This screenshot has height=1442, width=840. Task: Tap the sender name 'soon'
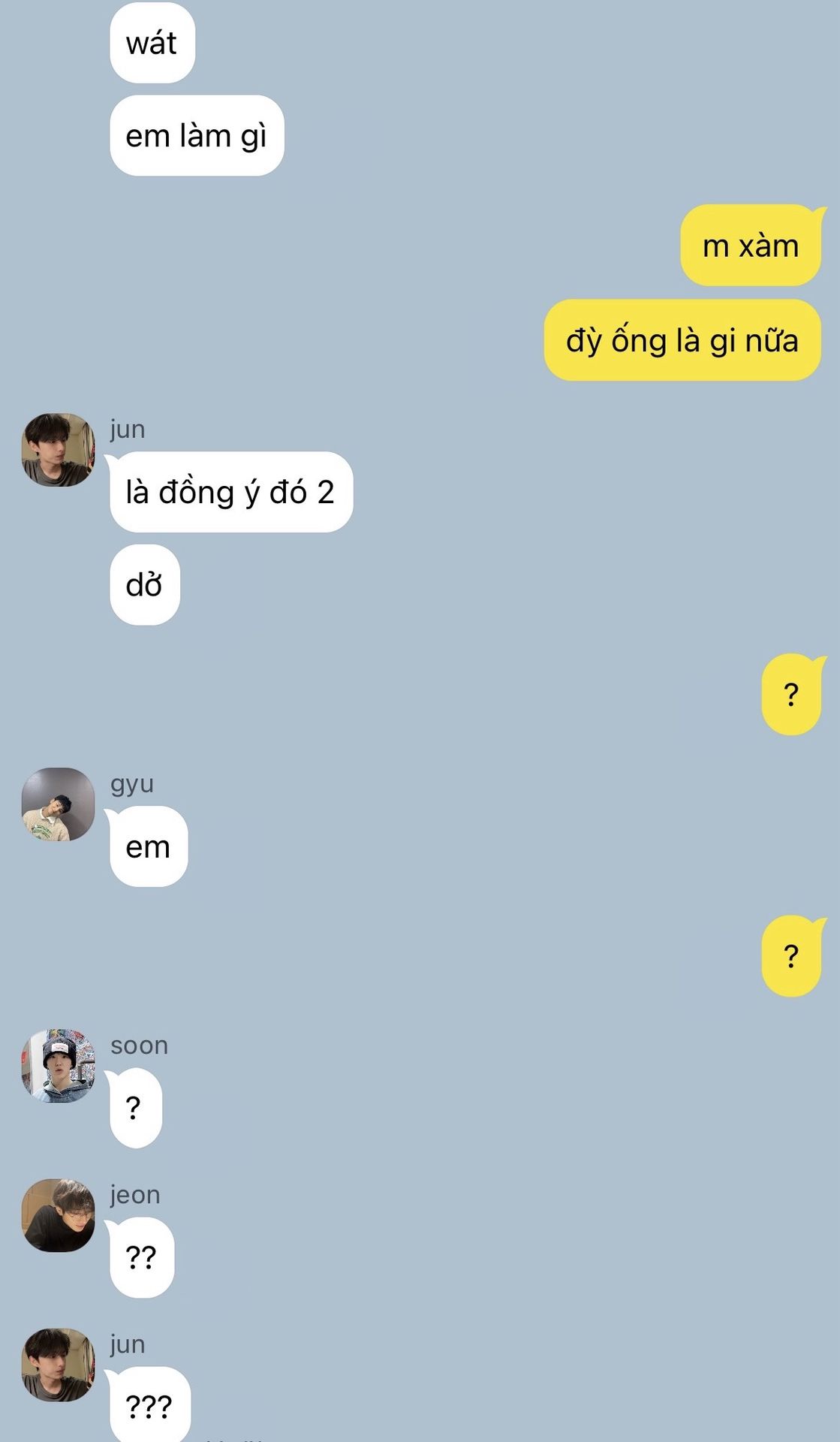pos(139,1045)
